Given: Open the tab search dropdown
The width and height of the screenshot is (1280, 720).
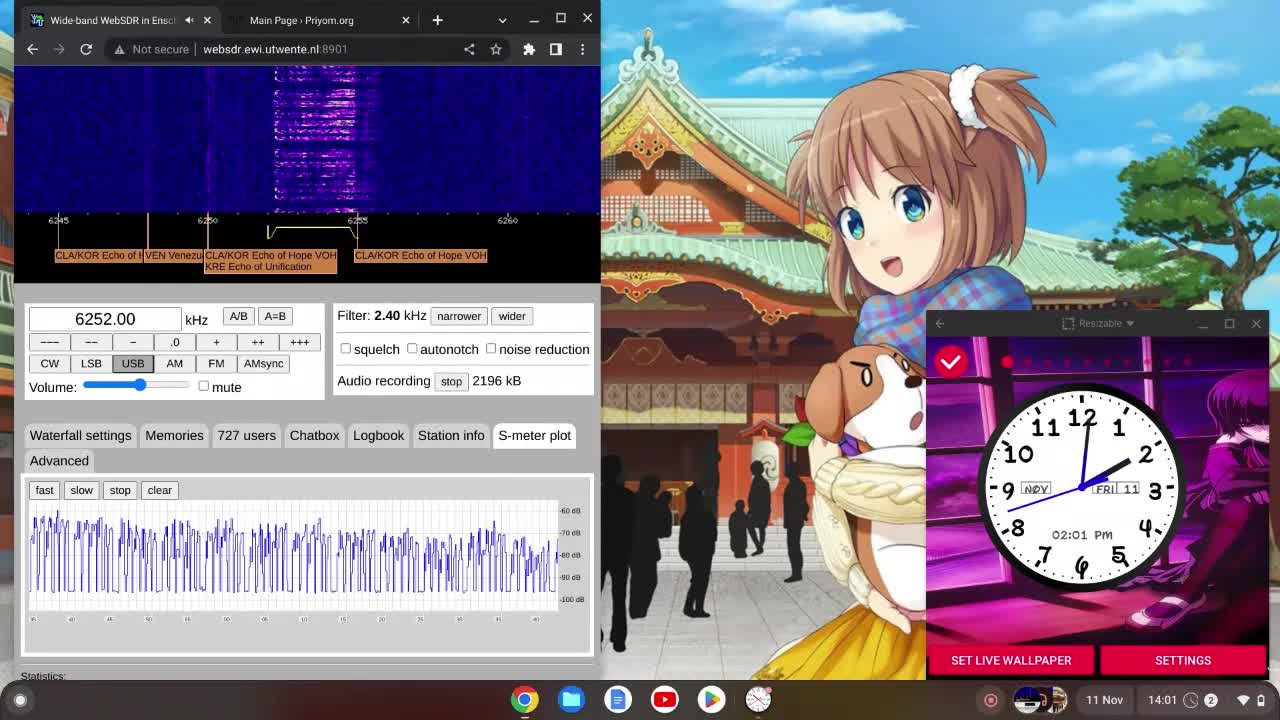Looking at the screenshot, I should [x=502, y=20].
